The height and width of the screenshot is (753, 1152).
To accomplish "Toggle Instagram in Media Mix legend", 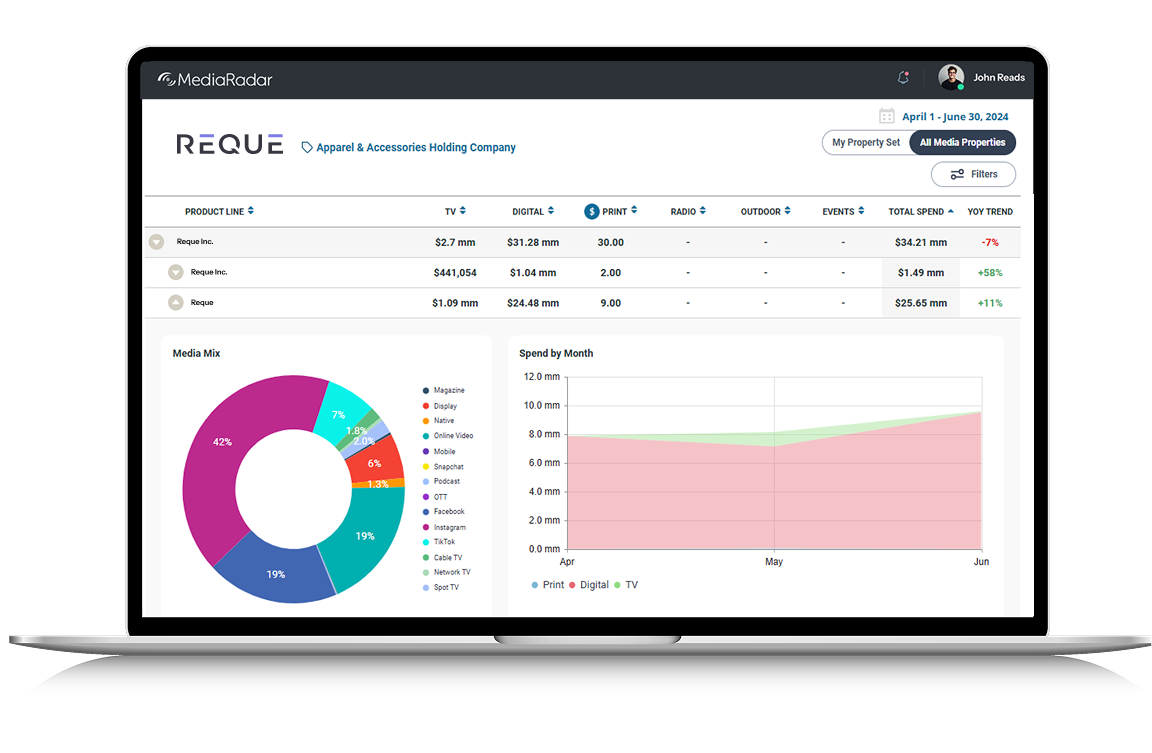I will click(444, 527).
